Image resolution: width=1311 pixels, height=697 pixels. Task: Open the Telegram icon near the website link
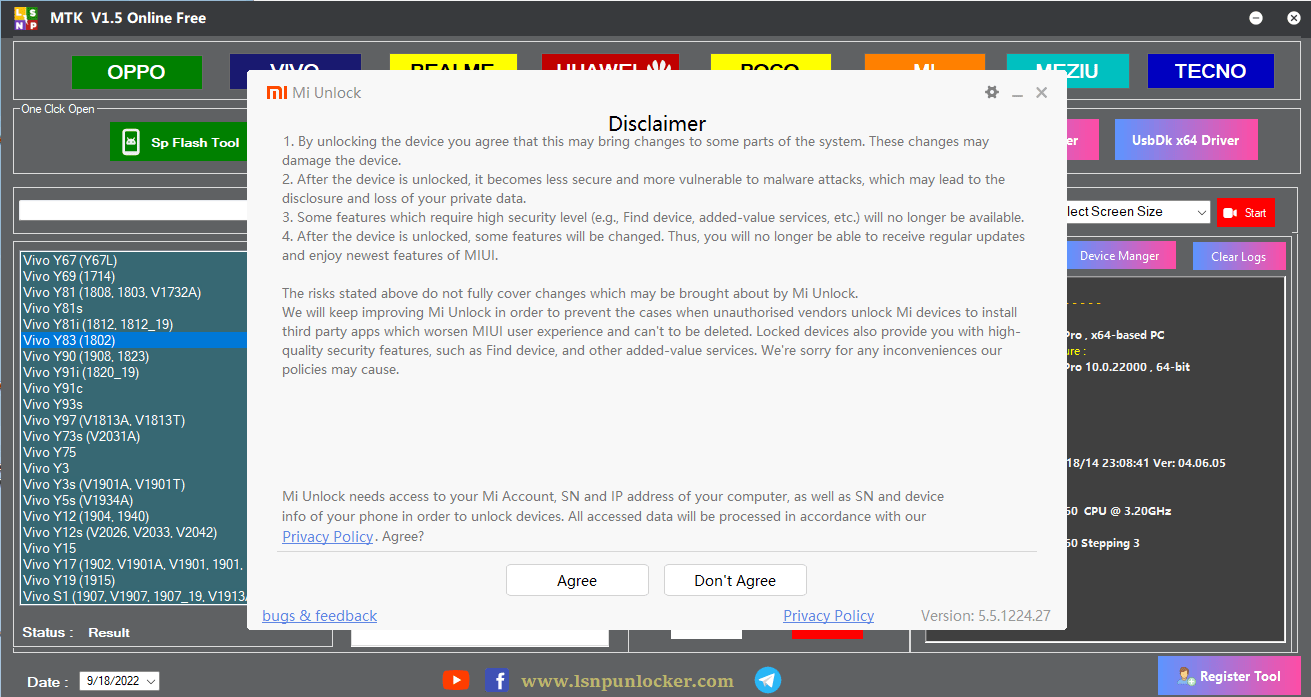click(768, 680)
